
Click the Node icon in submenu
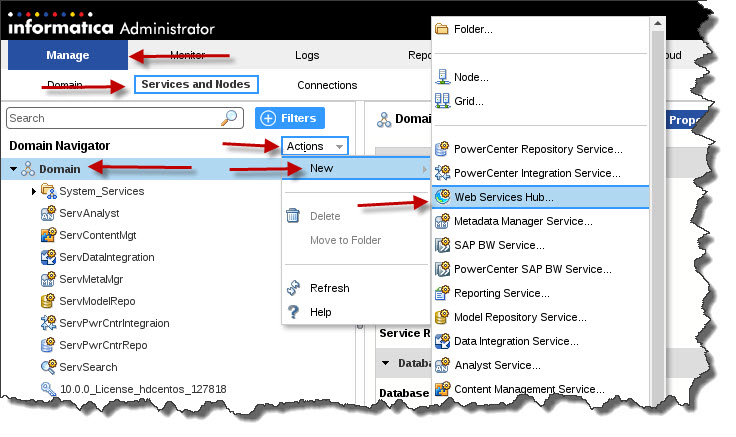442,77
